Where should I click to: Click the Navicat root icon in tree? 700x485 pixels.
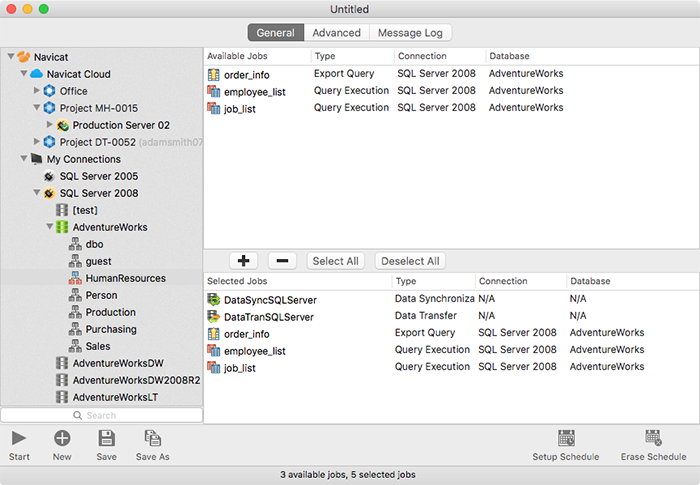point(24,57)
